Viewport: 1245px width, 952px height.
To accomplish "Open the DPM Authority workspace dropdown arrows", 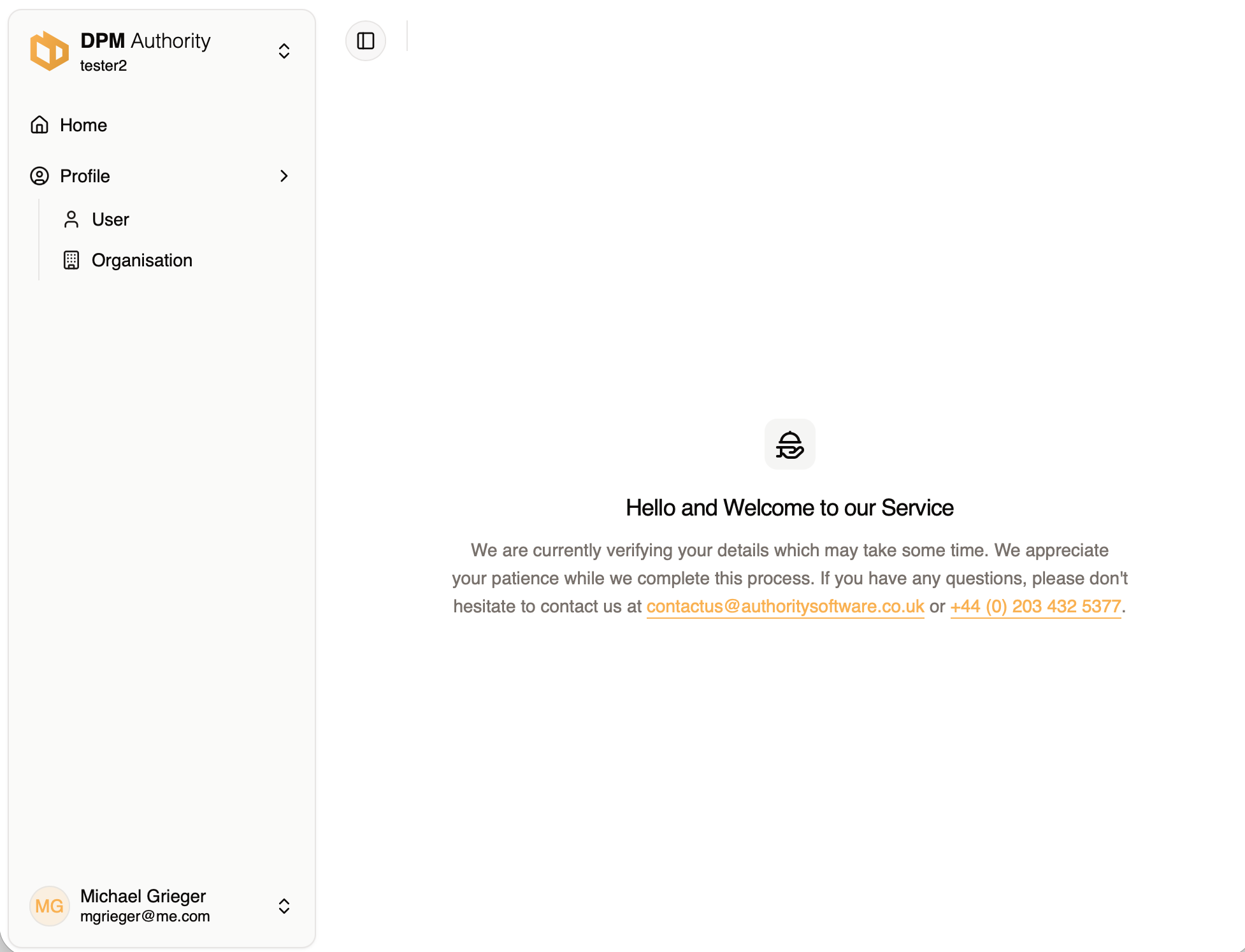I will click(284, 50).
